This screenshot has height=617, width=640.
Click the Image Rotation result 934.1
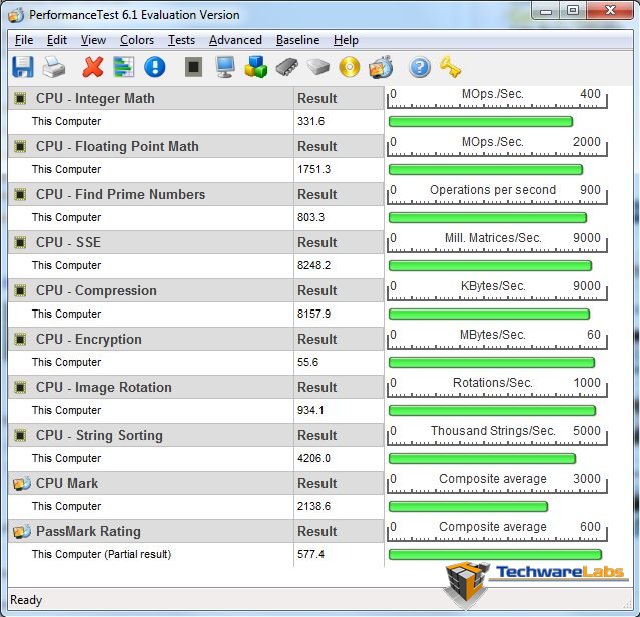tap(311, 410)
